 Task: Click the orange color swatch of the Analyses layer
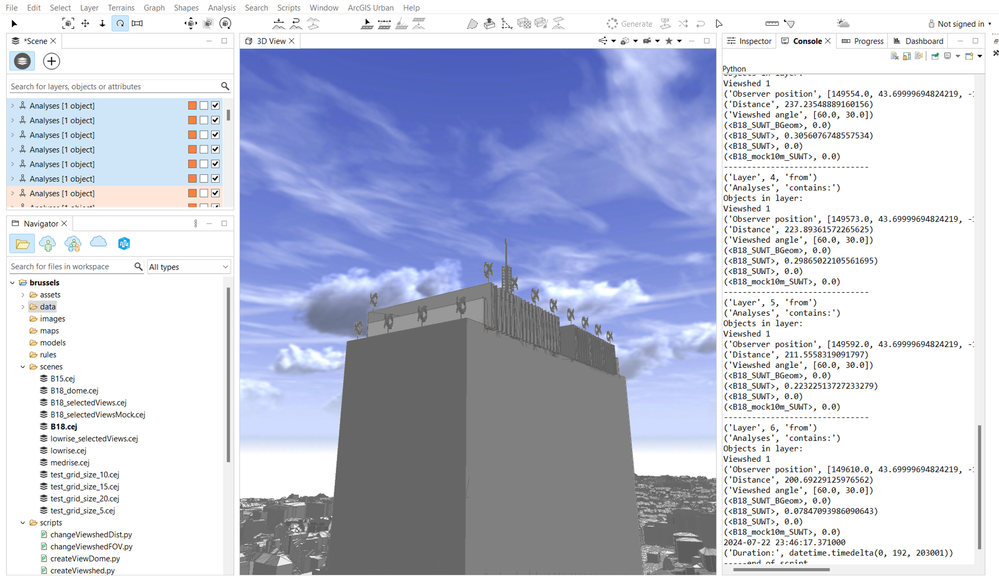coord(193,105)
